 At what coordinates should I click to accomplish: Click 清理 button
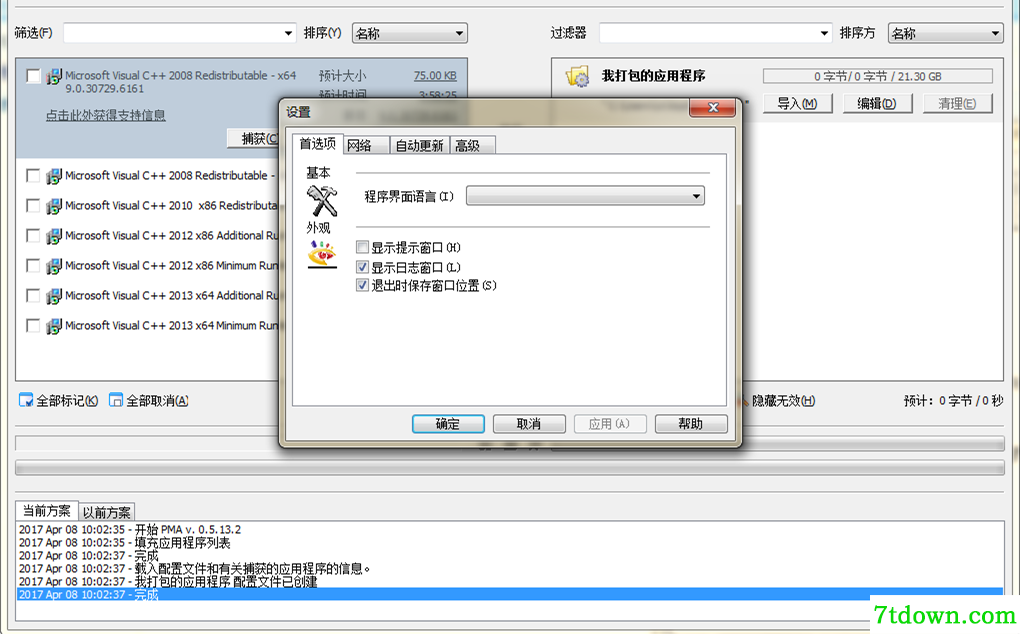(x=957, y=103)
